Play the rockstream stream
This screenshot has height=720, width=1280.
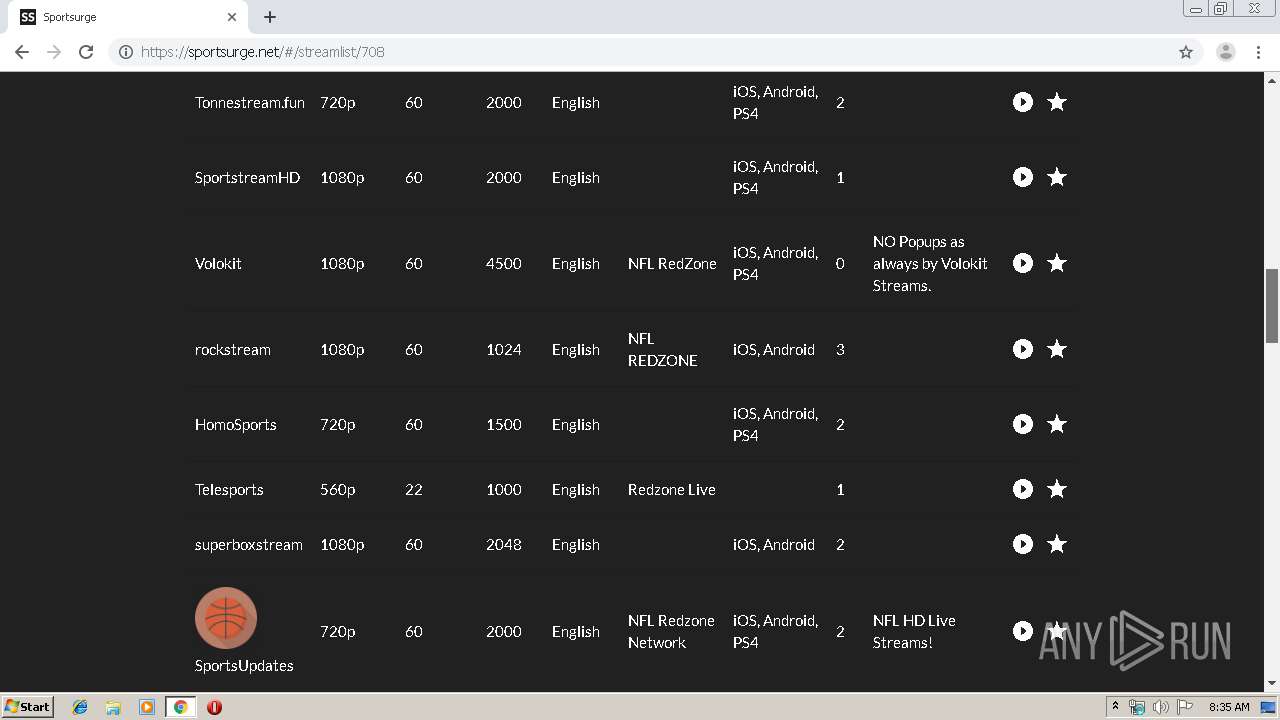pyautogui.click(x=1022, y=349)
